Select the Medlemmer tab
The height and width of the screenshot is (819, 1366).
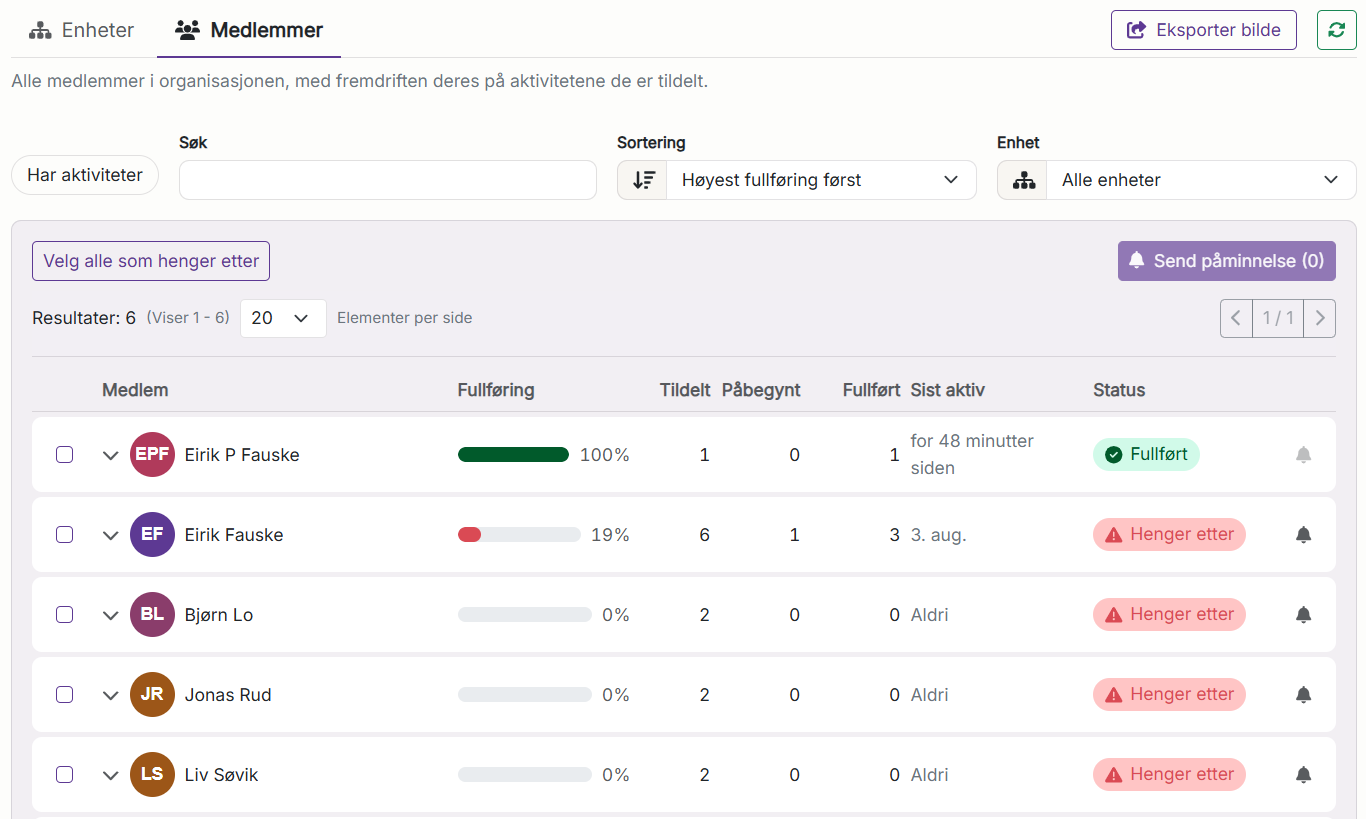[249, 30]
